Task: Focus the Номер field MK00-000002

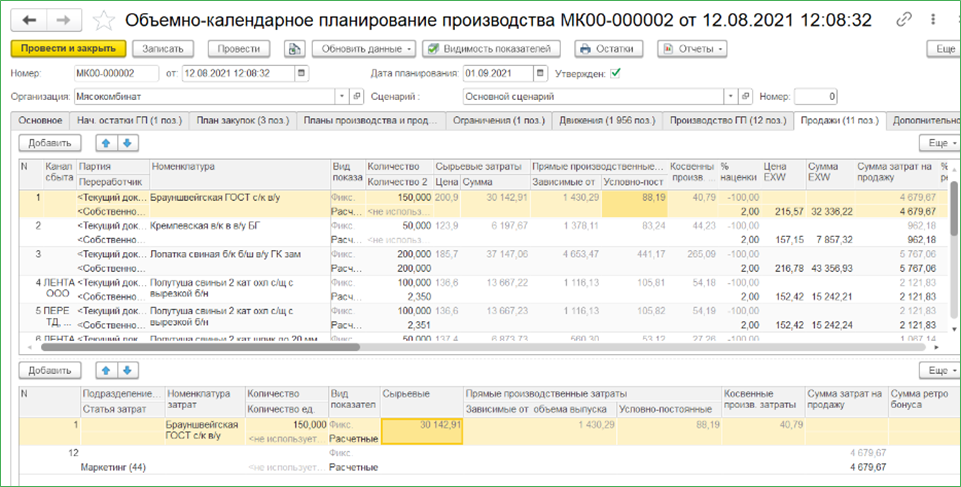Action: (x=116, y=74)
